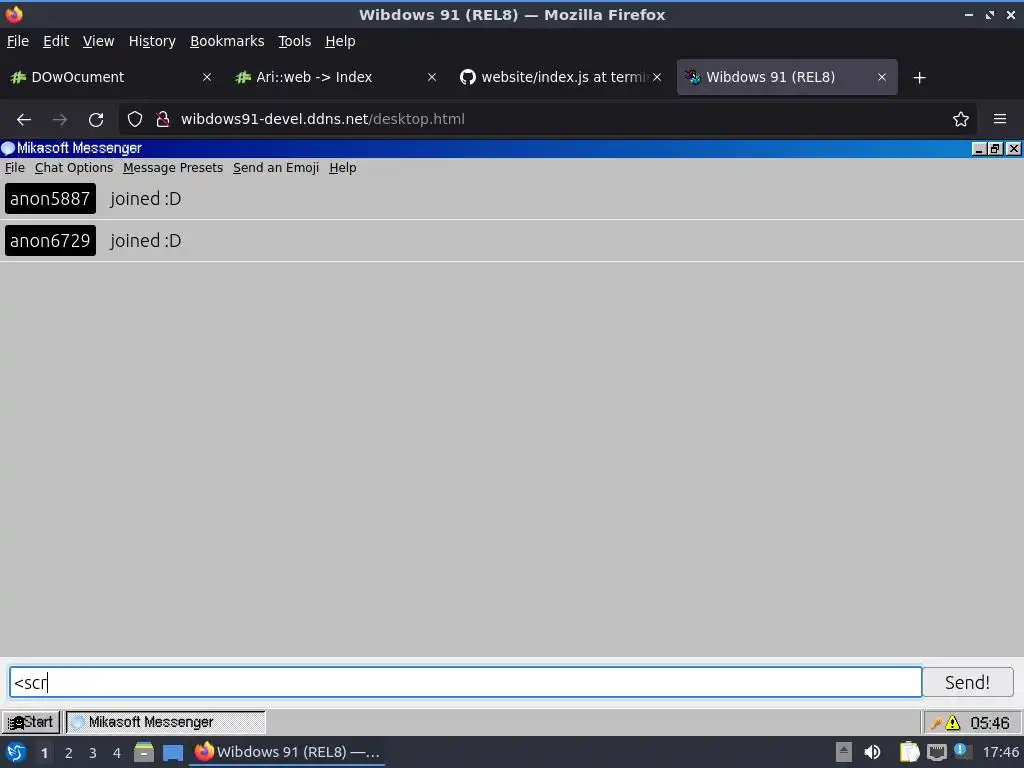Select the Wibdows 91 (REL8) tab

[787, 77]
